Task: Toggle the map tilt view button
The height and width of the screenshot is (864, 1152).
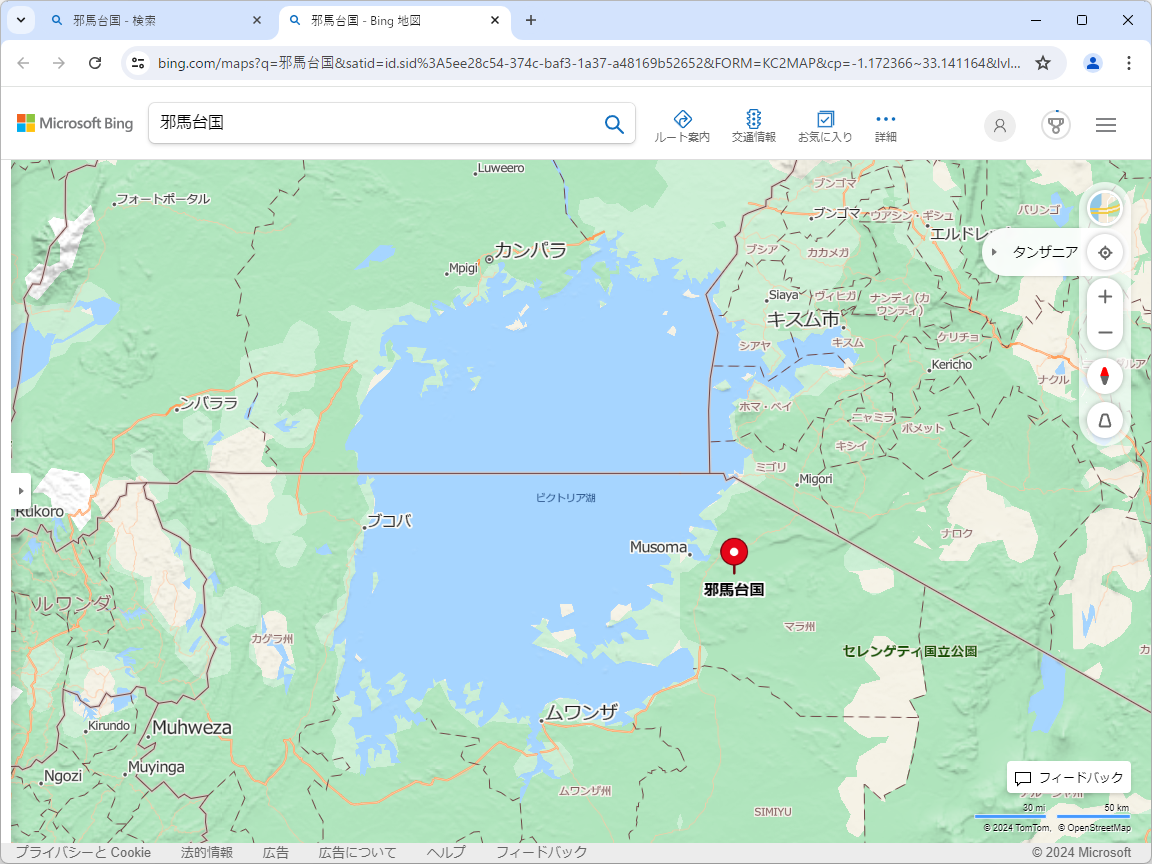Action: pyautogui.click(x=1105, y=420)
